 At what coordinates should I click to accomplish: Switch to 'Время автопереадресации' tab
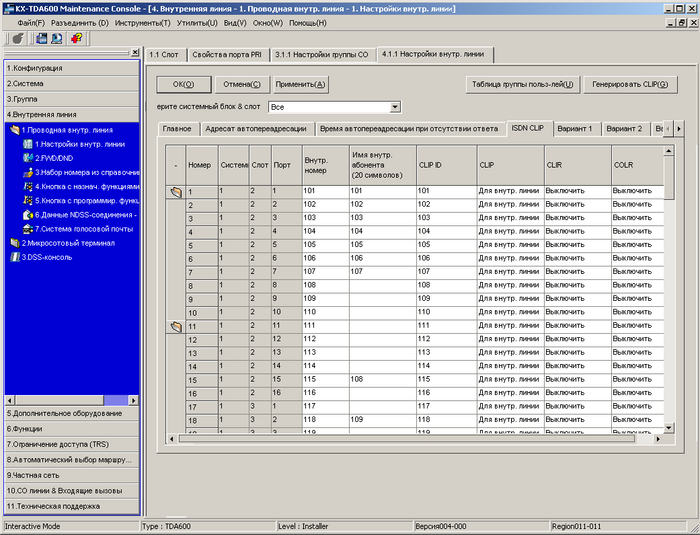click(408, 129)
